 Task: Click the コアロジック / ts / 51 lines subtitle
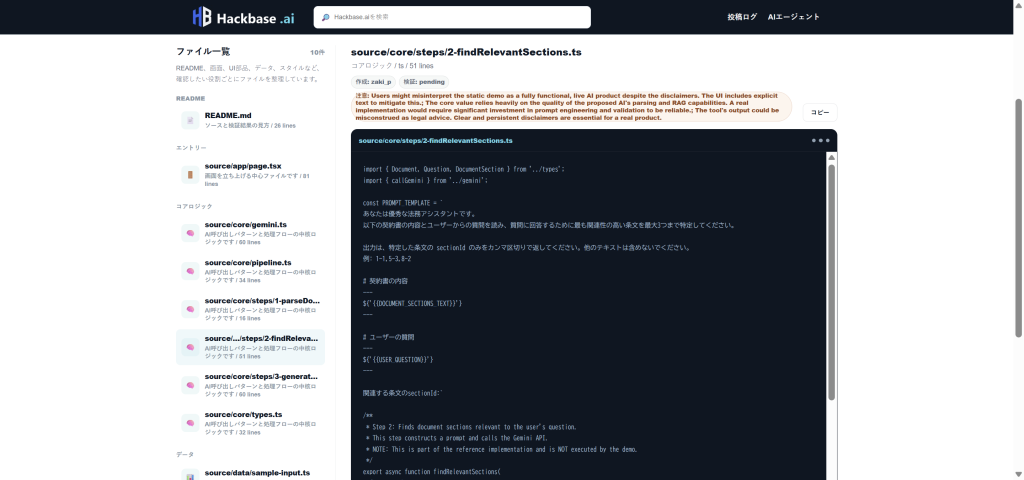[392, 66]
